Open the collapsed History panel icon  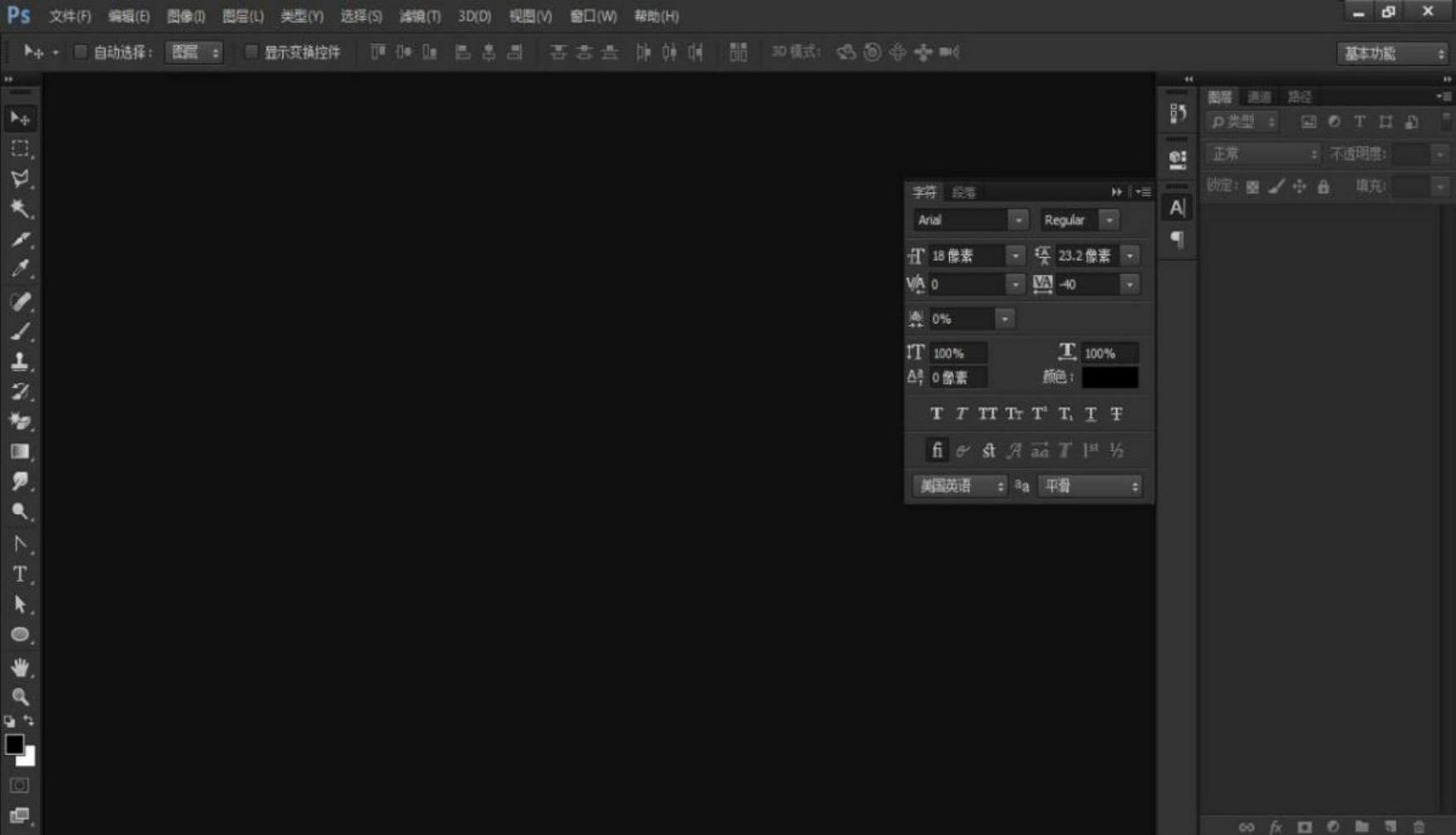1178,114
